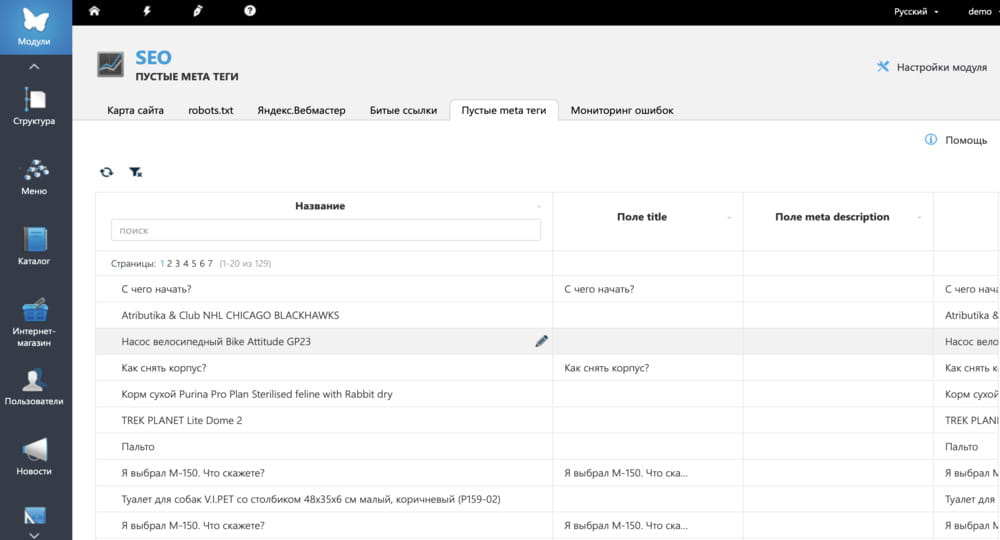Open the Каталог module in sidebar
The width and height of the screenshot is (1000, 540).
tap(34, 247)
